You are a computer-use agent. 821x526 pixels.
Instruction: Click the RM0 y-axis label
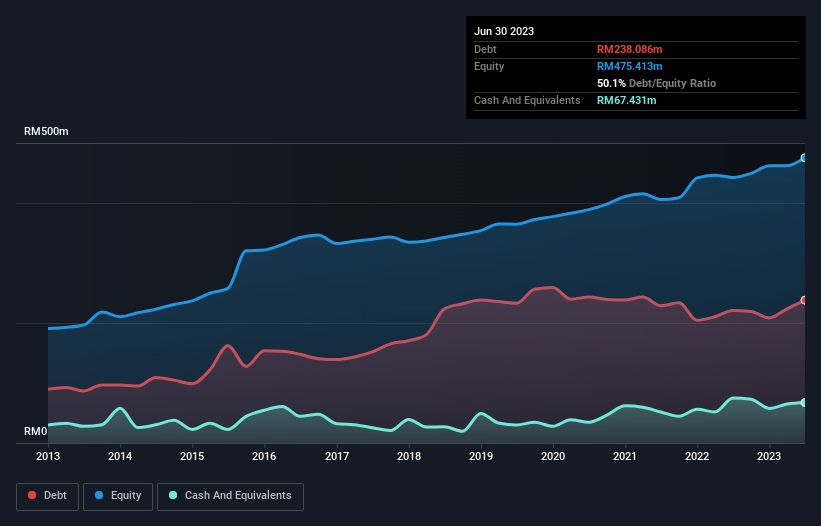(x=36, y=431)
